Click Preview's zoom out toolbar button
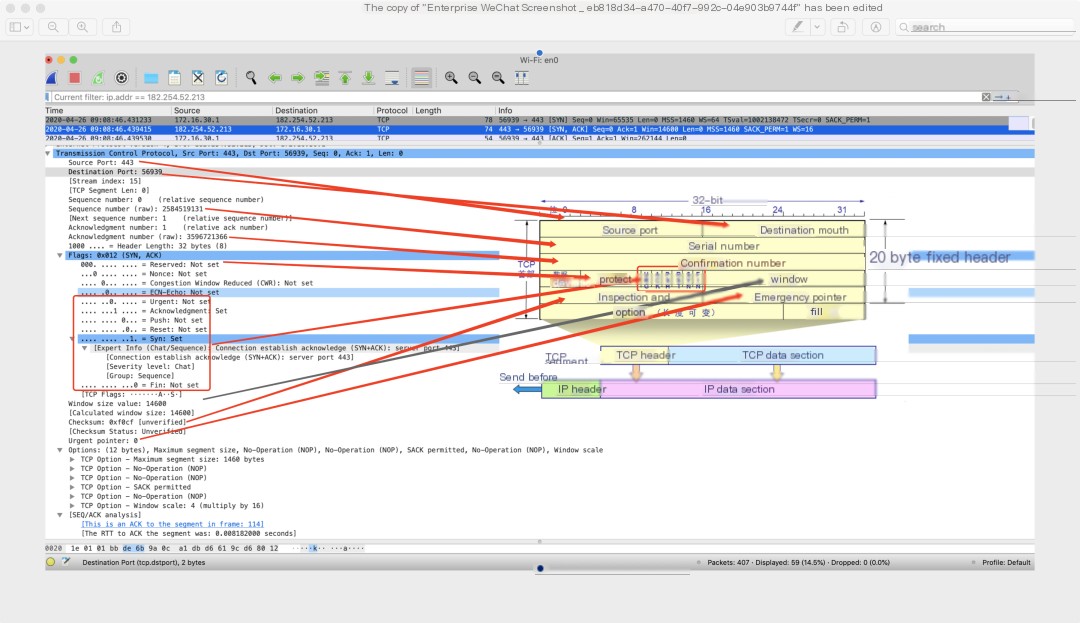This screenshot has width=1080, height=623. pyautogui.click(x=53, y=27)
